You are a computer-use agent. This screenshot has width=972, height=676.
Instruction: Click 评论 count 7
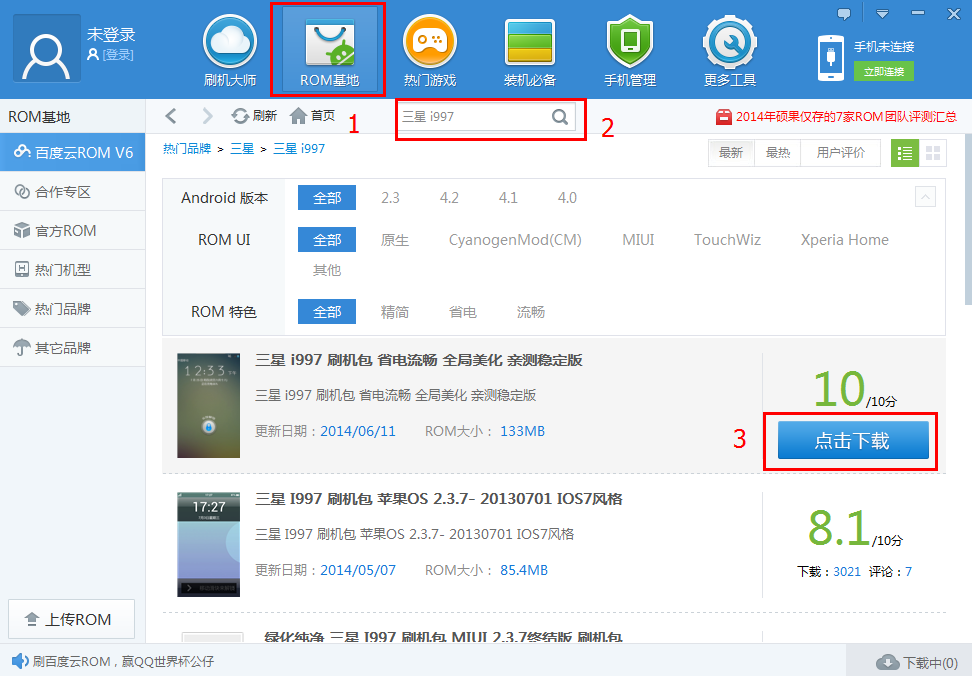[x=908, y=571]
